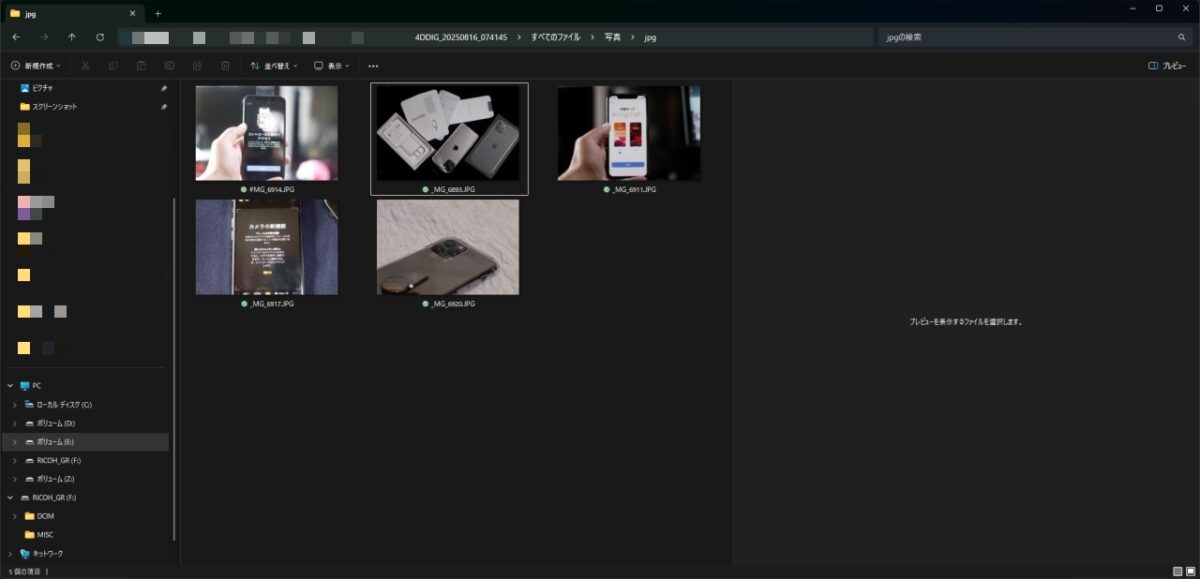Expand ボリューム (Z:) chevron

[x=14, y=479]
